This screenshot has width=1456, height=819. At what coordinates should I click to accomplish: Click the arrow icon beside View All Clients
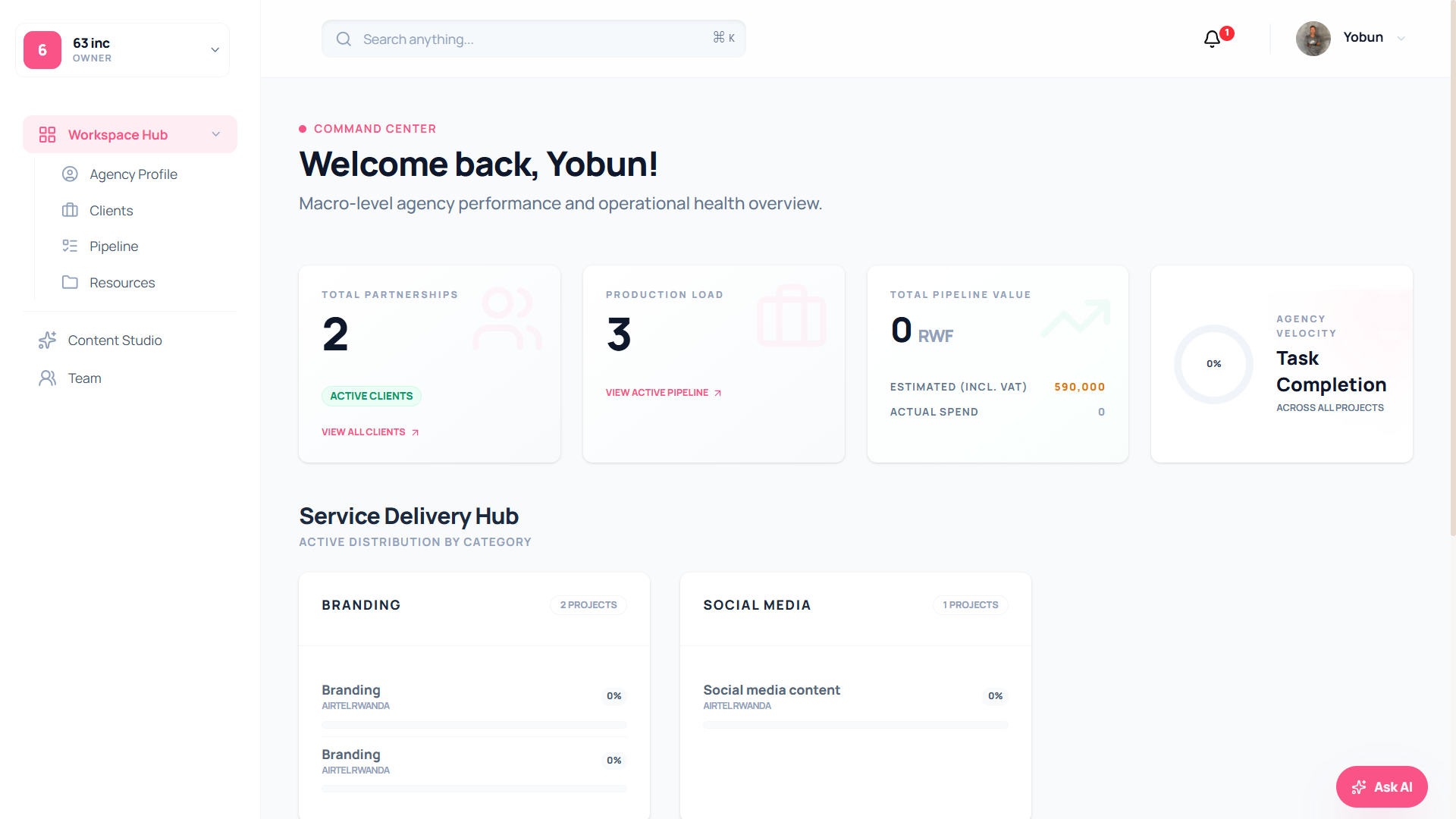[415, 432]
